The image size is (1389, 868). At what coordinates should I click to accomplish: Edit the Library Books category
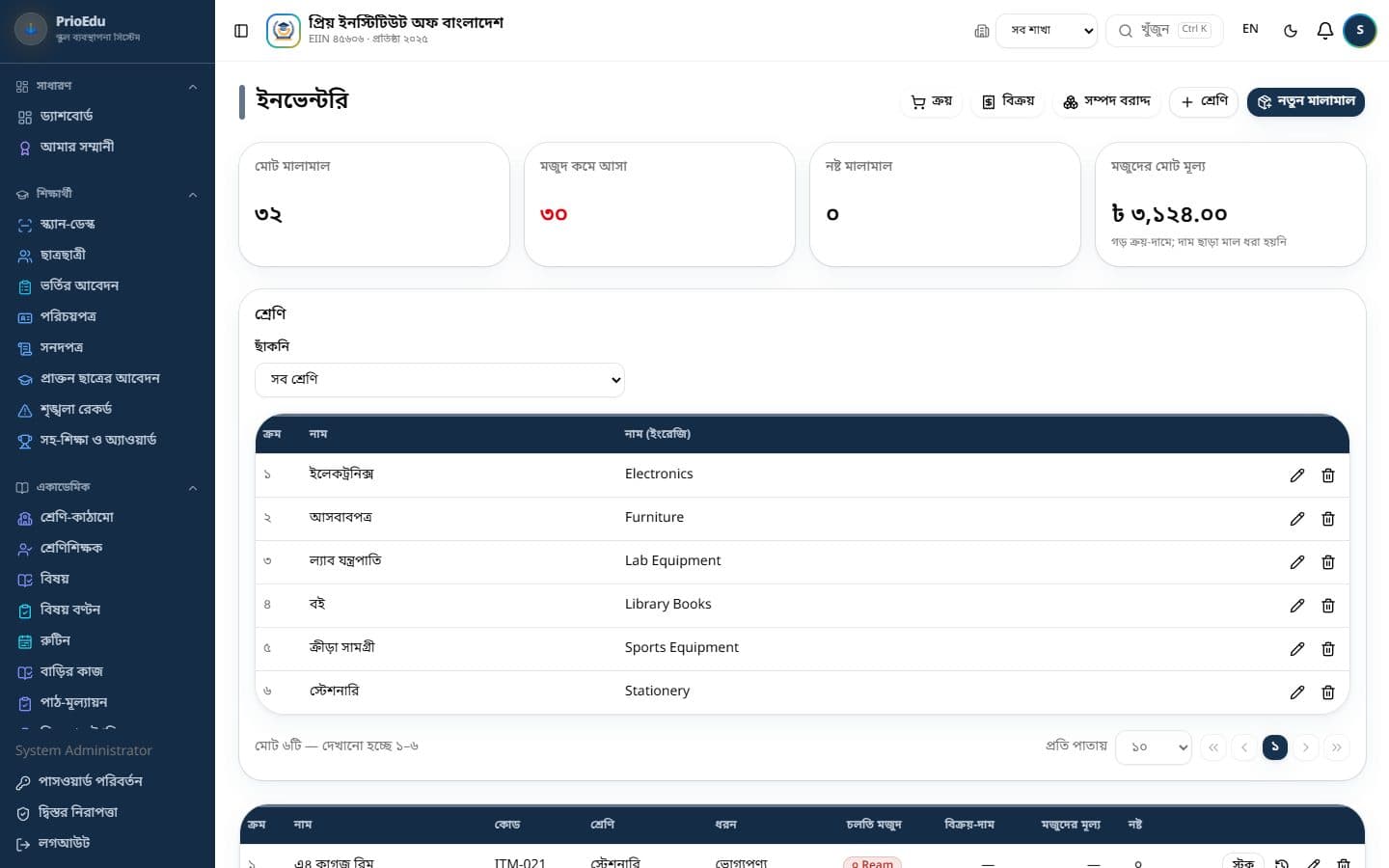[1297, 606]
